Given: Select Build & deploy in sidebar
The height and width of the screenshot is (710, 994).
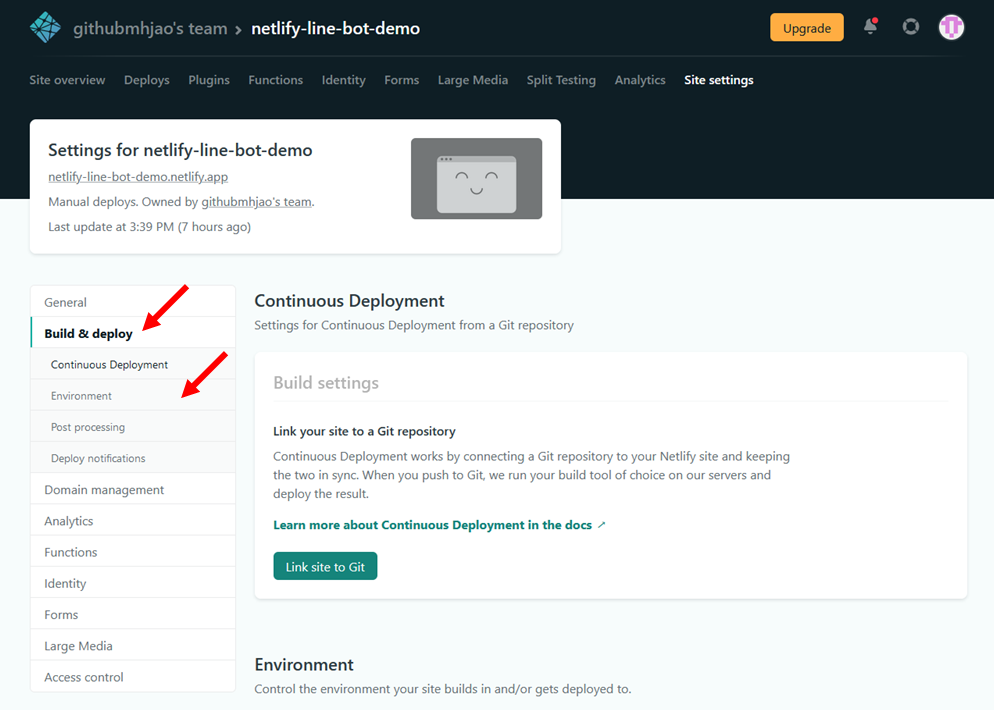Looking at the screenshot, I should click(x=133, y=333).
